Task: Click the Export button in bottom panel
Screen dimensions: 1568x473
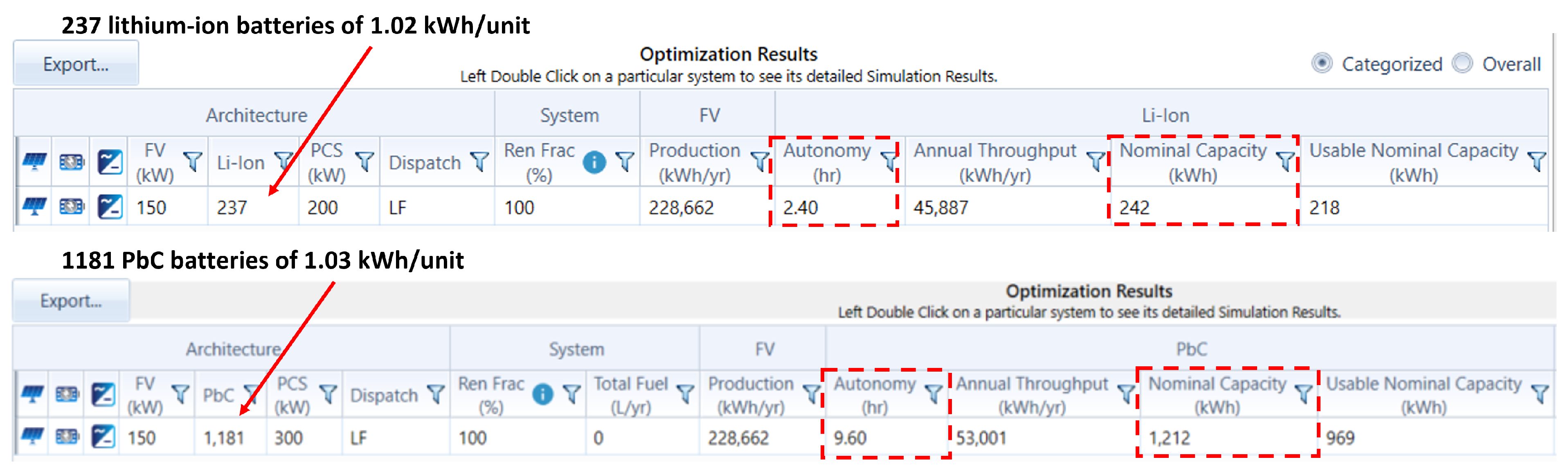Action: coord(71,300)
